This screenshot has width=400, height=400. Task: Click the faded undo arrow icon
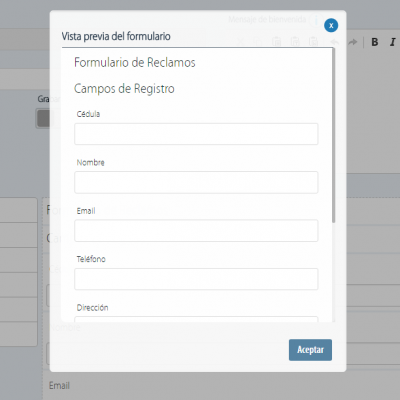coord(334,42)
